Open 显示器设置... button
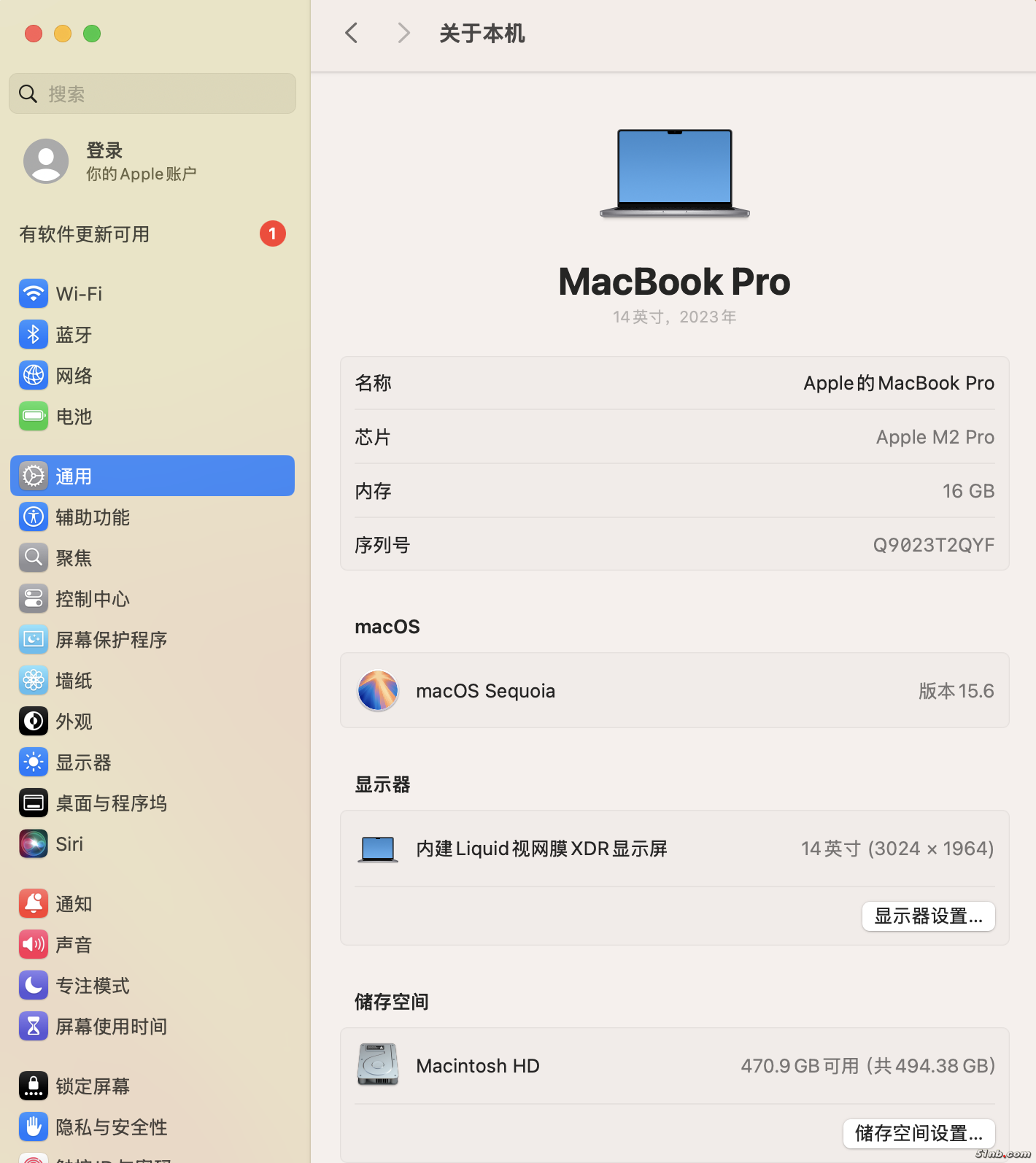Image resolution: width=1036 pixels, height=1163 pixels. (929, 916)
